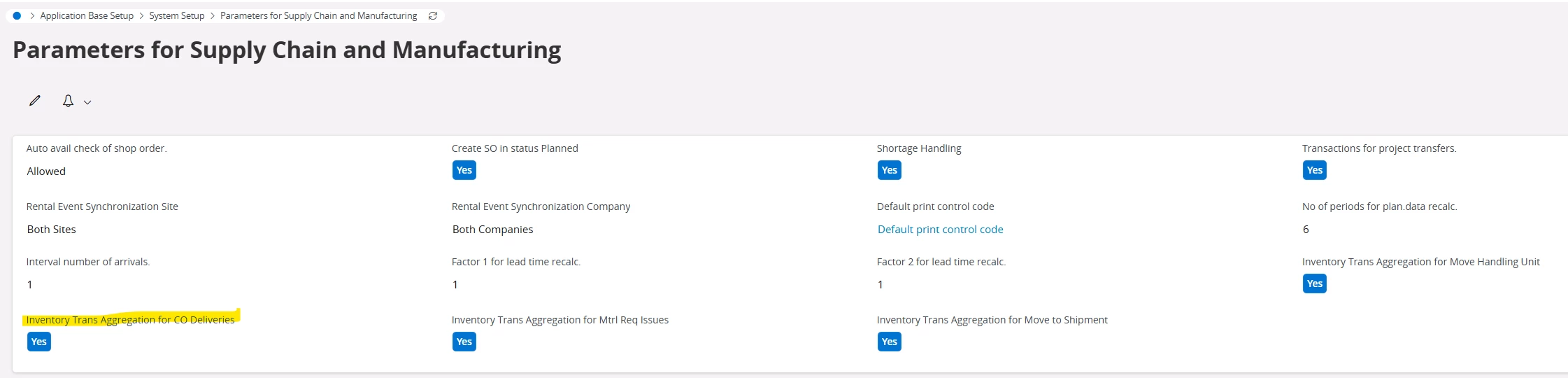Viewport: 1568px width, 378px height.
Task: Click the refresh icon in breadcrumb
Action: 433,15
